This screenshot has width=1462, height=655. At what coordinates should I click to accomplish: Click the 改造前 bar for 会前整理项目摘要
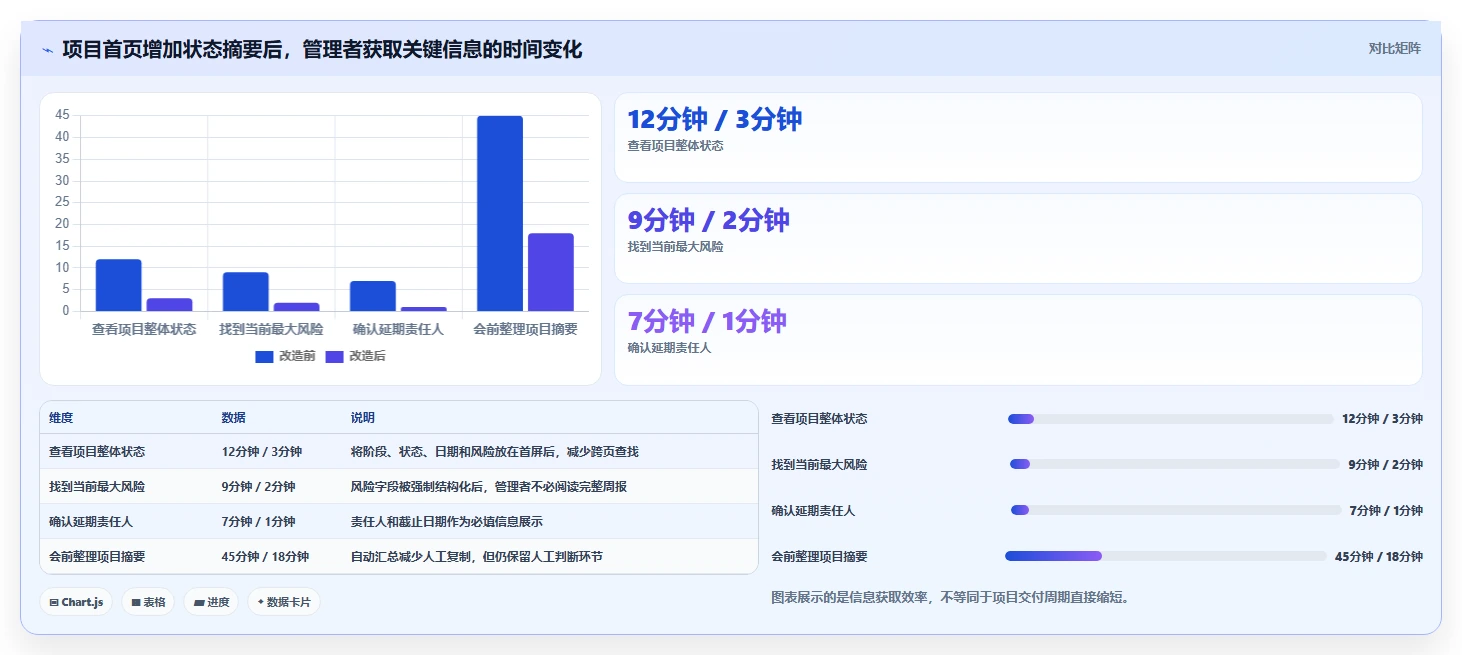click(x=500, y=213)
